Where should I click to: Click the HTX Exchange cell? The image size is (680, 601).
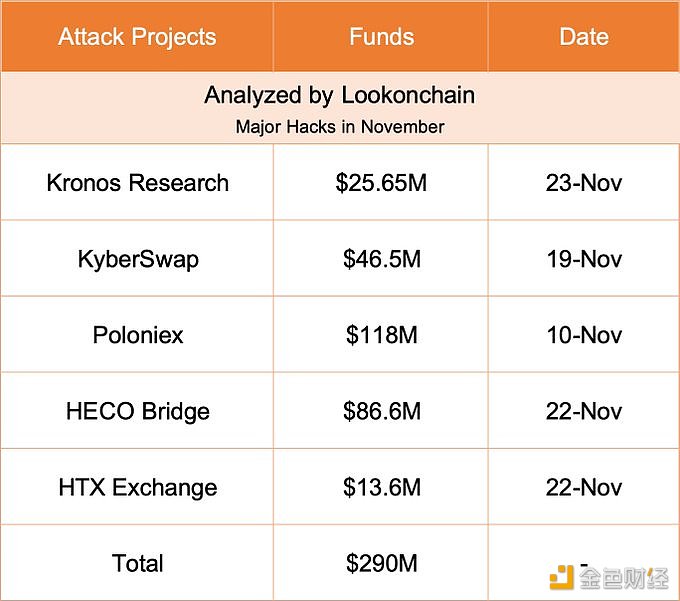137,487
